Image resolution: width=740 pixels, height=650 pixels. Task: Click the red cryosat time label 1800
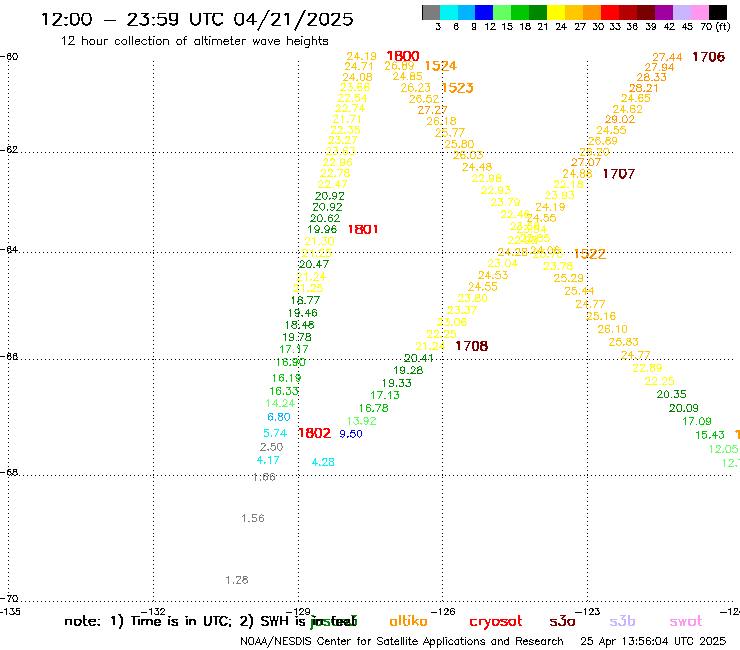(403, 56)
